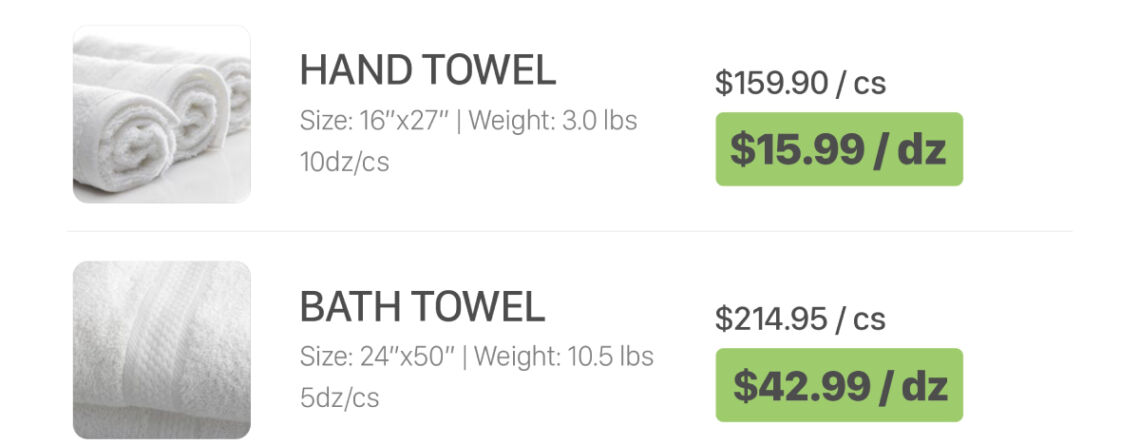Open the rolled hand towel product image
The height and width of the screenshot is (445, 1140).
pyautogui.click(x=162, y=114)
